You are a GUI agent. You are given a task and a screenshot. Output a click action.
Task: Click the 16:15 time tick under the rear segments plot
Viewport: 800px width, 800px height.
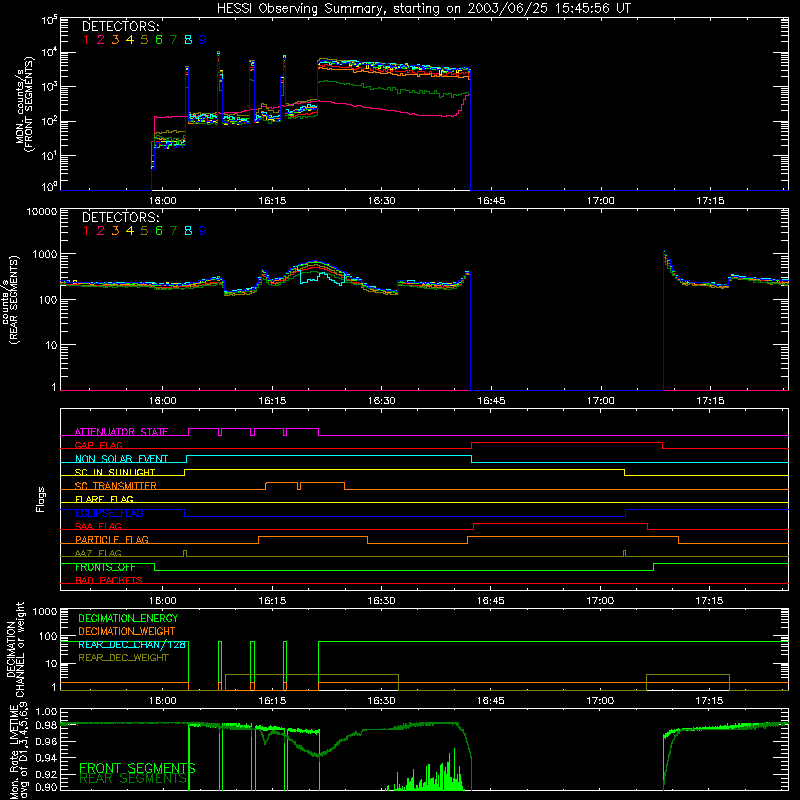[x=272, y=401]
